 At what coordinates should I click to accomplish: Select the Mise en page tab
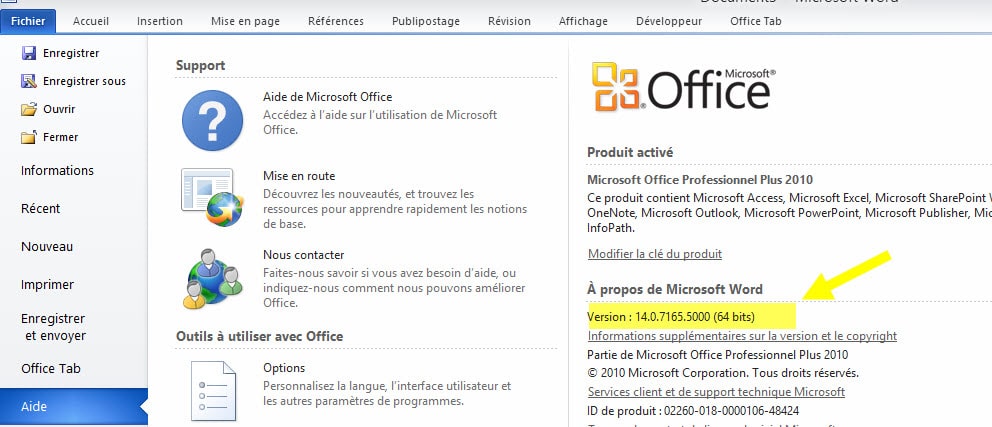point(247,20)
